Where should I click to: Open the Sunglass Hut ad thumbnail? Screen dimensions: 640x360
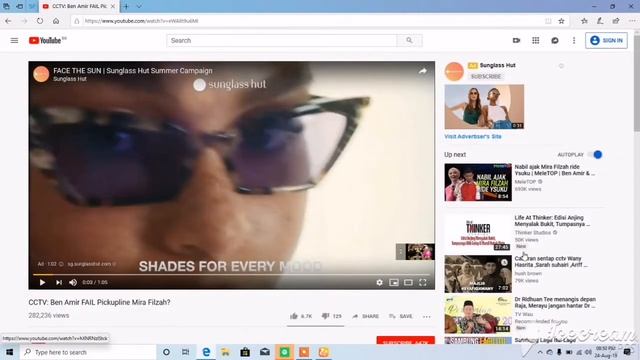tap(484, 107)
